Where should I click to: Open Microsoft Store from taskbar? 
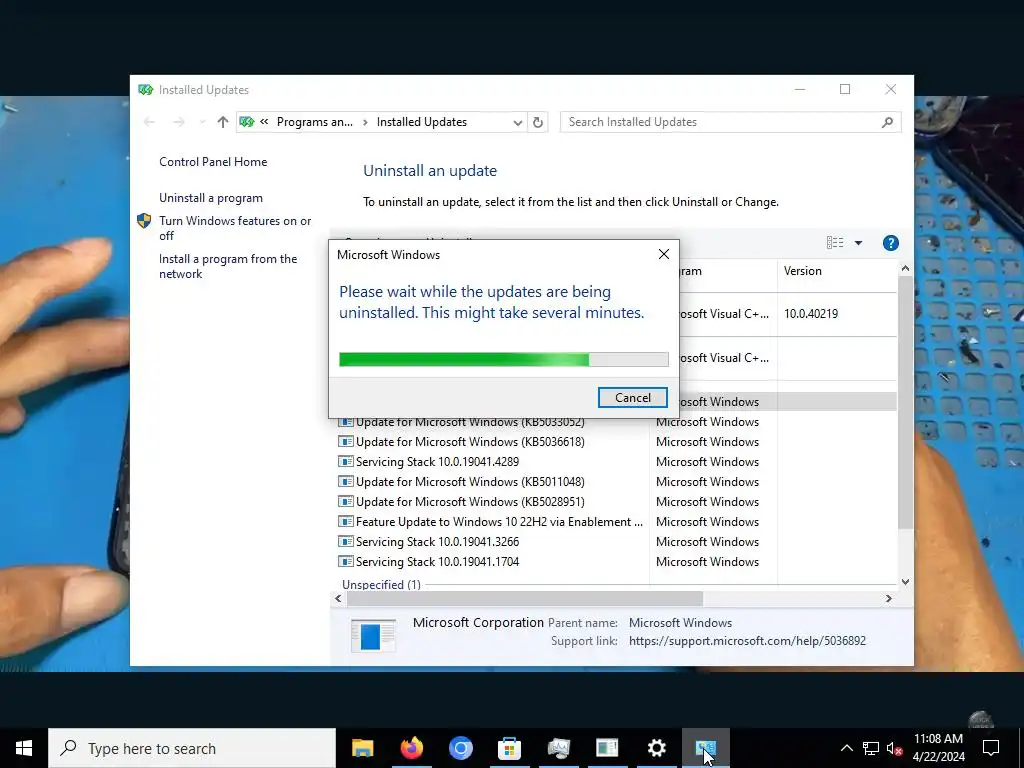tap(509, 748)
